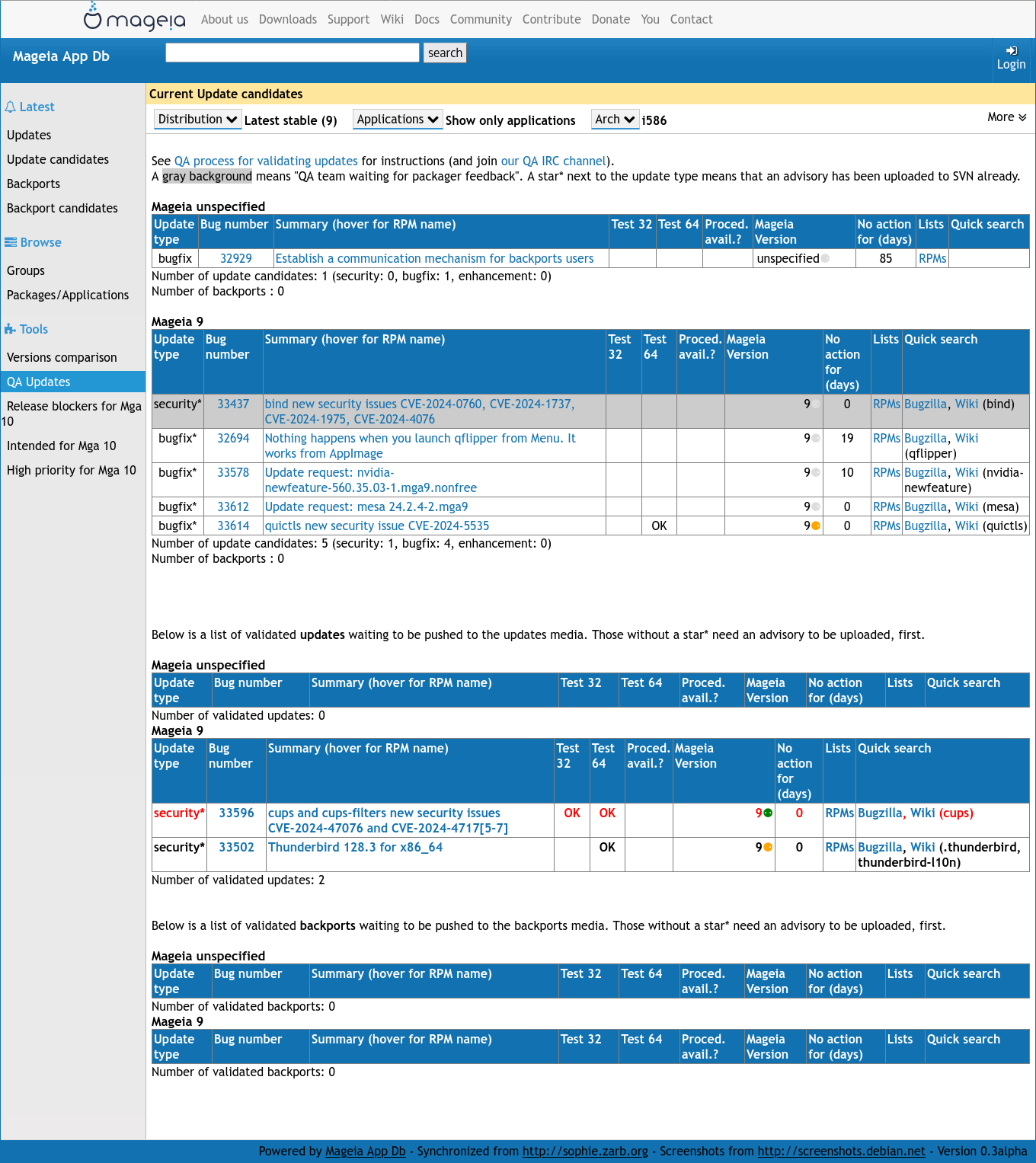Click the Latest bell icon

pyautogui.click(x=10, y=107)
